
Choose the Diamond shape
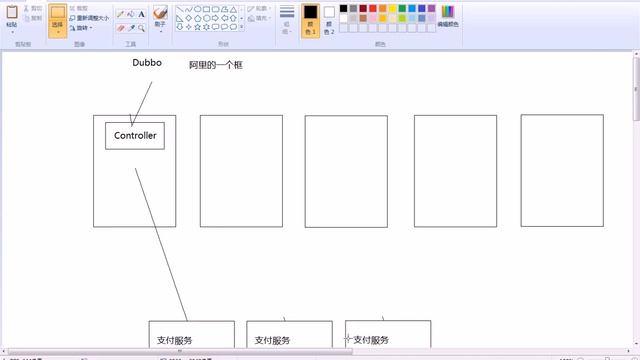tap(189, 18)
